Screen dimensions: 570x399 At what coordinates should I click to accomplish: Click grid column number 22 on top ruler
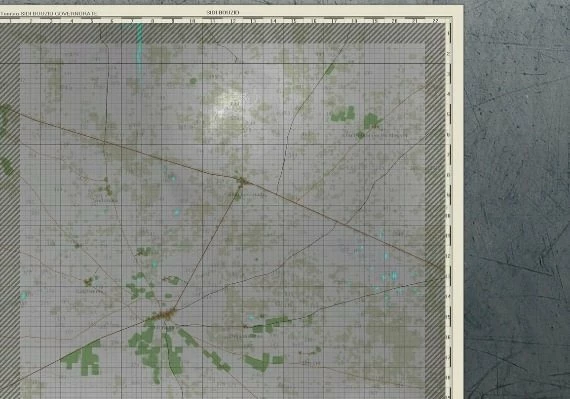point(435,21)
